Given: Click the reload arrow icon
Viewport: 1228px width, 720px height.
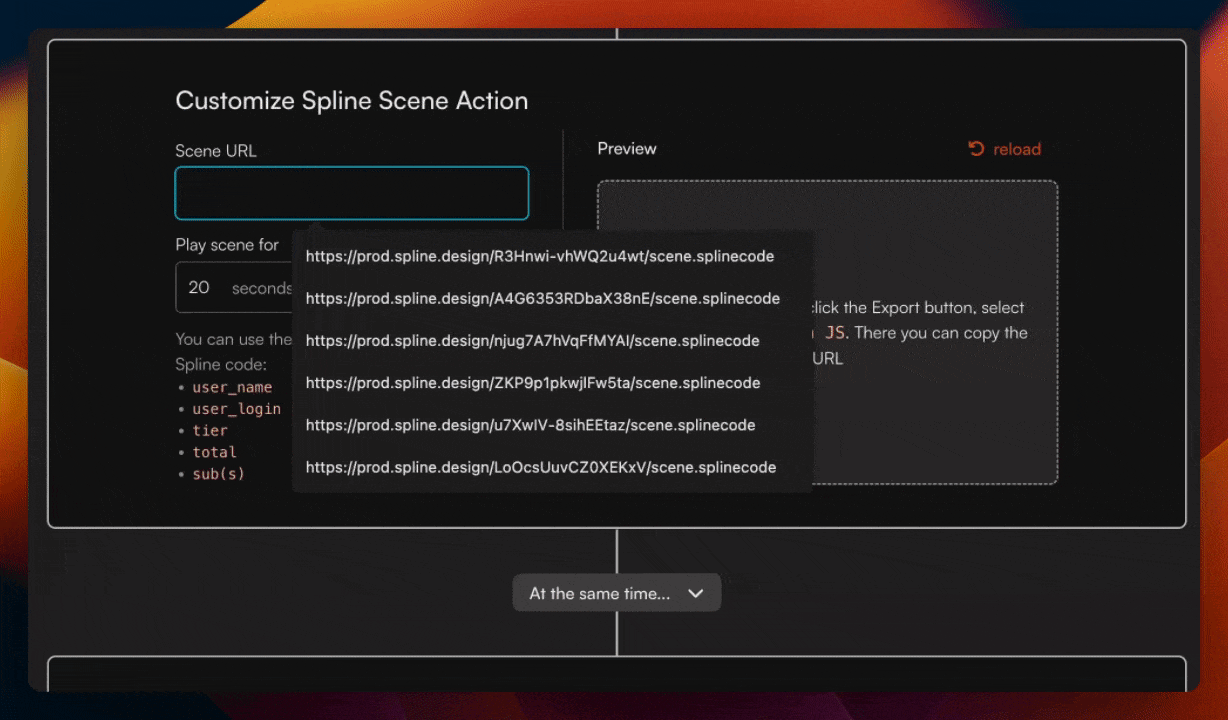Looking at the screenshot, I should tap(976, 149).
